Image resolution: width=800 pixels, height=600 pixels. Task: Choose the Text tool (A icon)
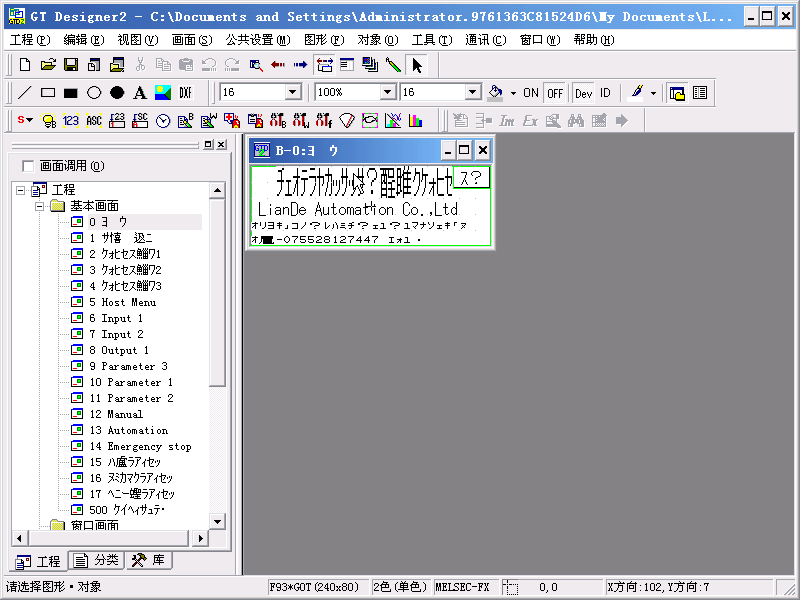click(x=140, y=93)
